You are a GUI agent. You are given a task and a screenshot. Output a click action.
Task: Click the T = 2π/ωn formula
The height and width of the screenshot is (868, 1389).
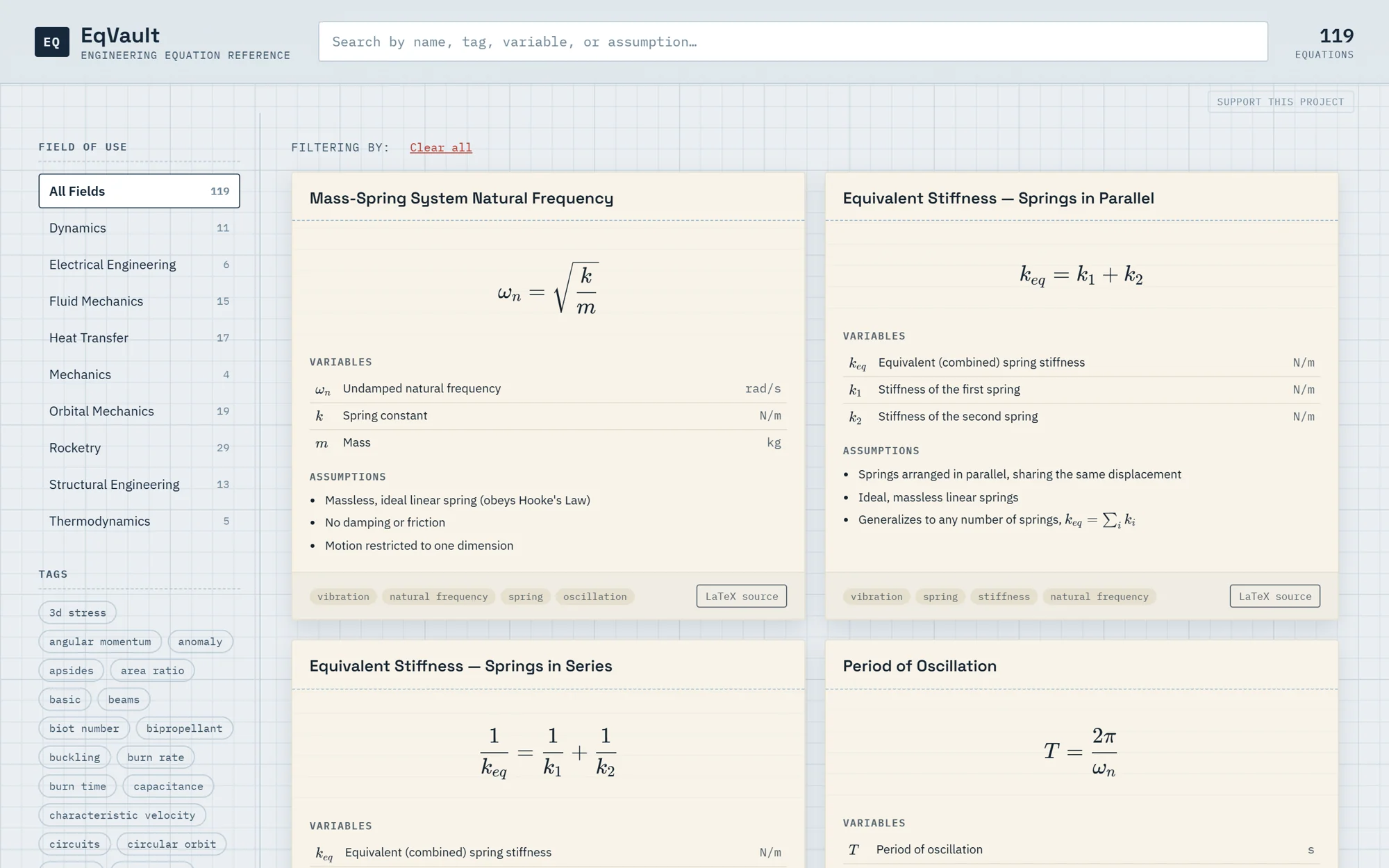(x=1081, y=751)
